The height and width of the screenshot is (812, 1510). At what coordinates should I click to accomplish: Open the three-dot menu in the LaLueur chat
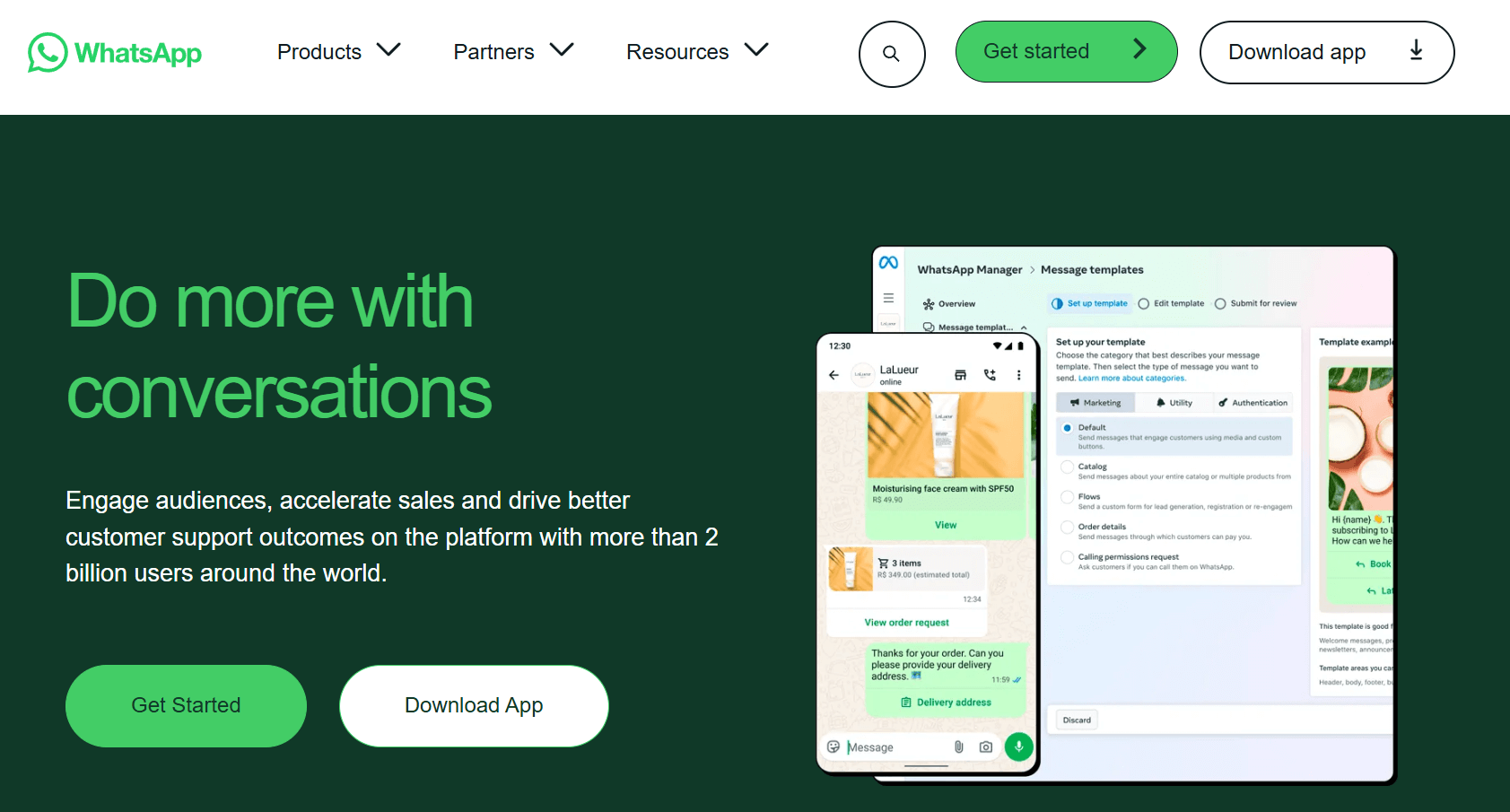(x=1018, y=375)
